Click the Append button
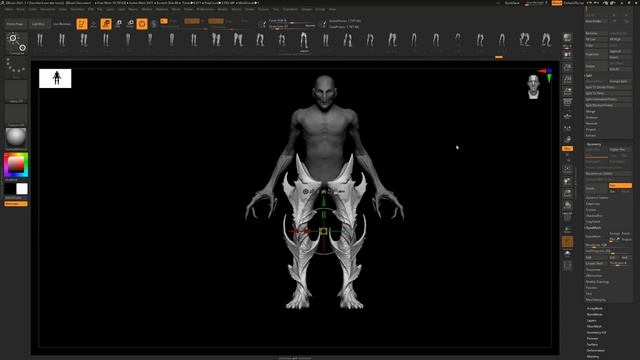The width and height of the screenshot is (640, 360). coord(620,51)
